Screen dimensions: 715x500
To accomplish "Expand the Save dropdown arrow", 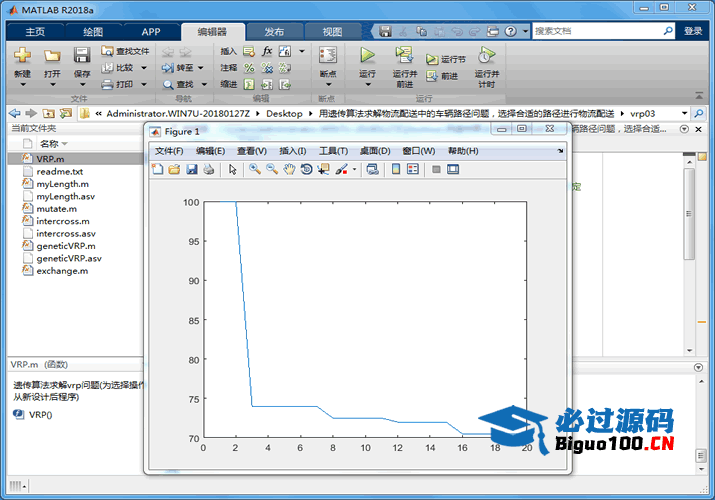I will point(82,84).
